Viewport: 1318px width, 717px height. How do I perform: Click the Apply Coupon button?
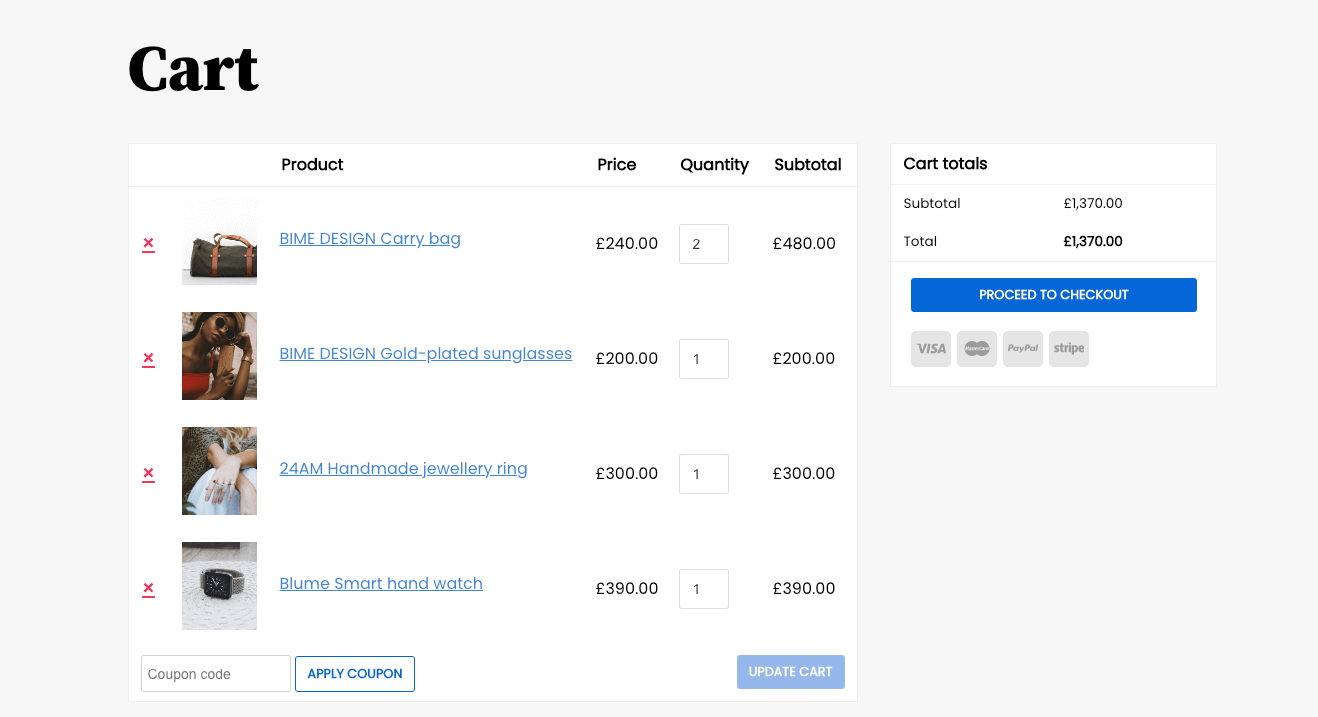(x=355, y=674)
